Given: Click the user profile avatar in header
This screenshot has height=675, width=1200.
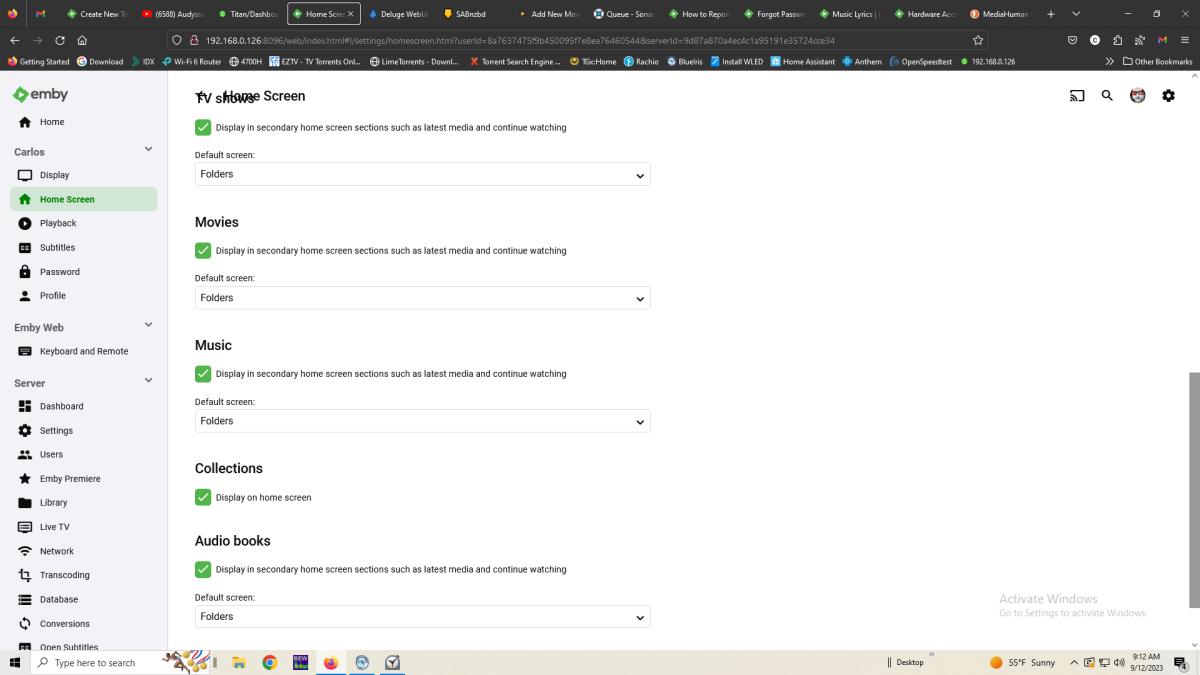Looking at the screenshot, I should click(1137, 95).
